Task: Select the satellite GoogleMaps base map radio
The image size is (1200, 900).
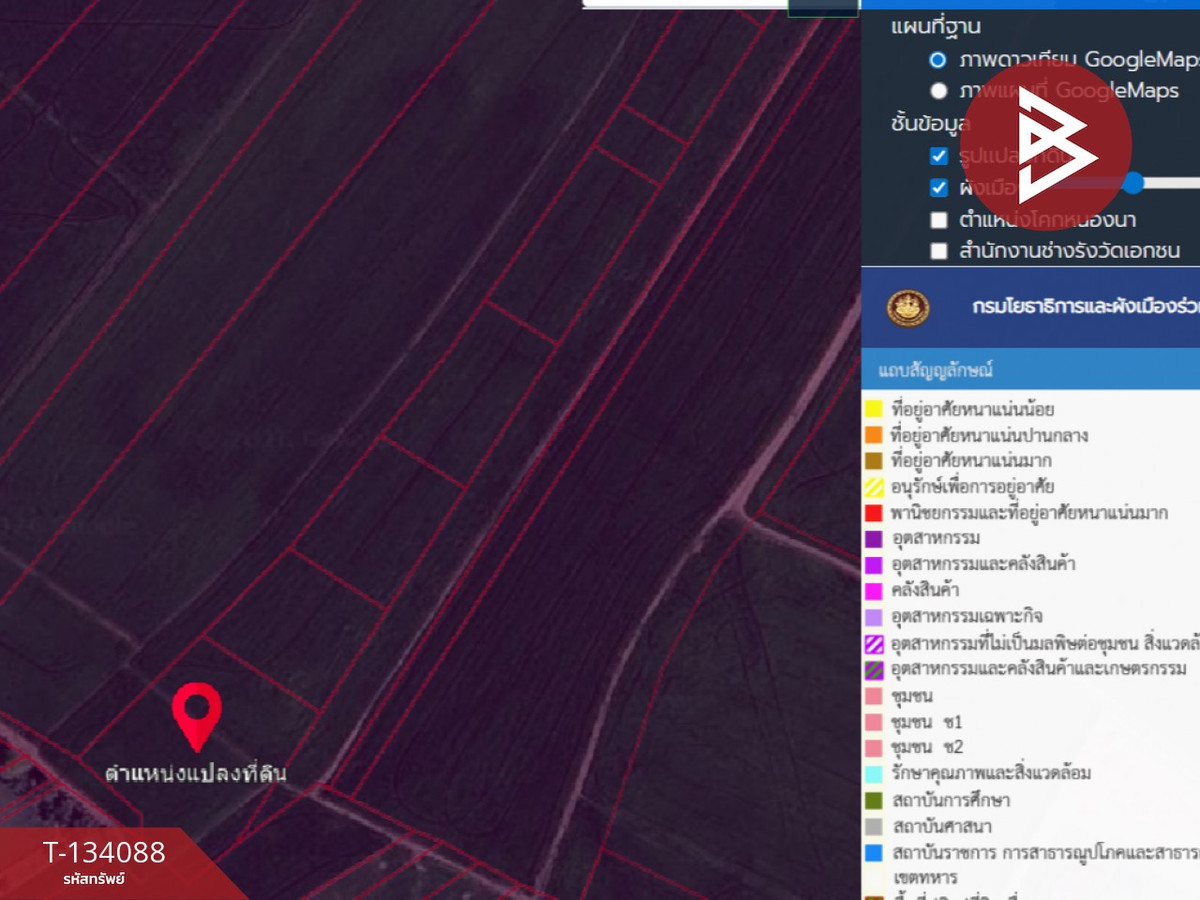Action: click(x=938, y=59)
